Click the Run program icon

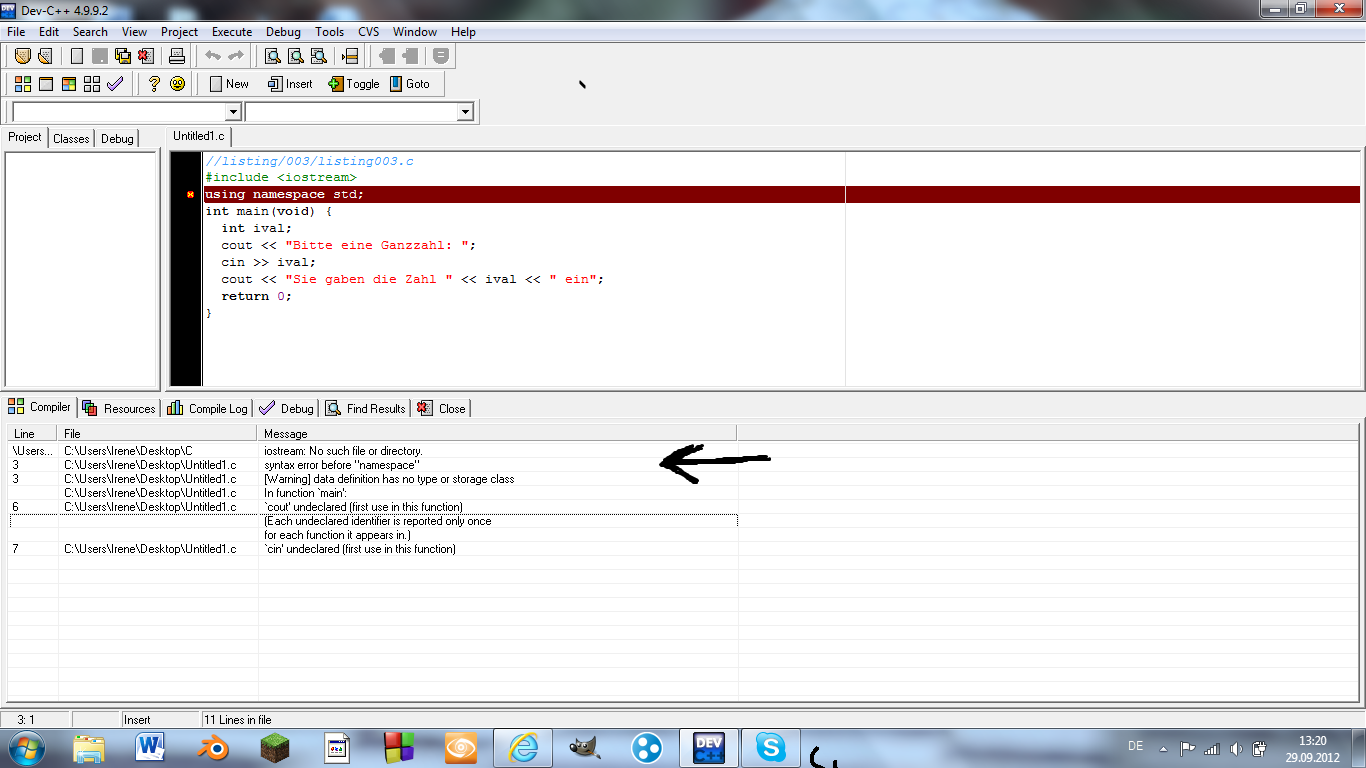(x=45, y=84)
